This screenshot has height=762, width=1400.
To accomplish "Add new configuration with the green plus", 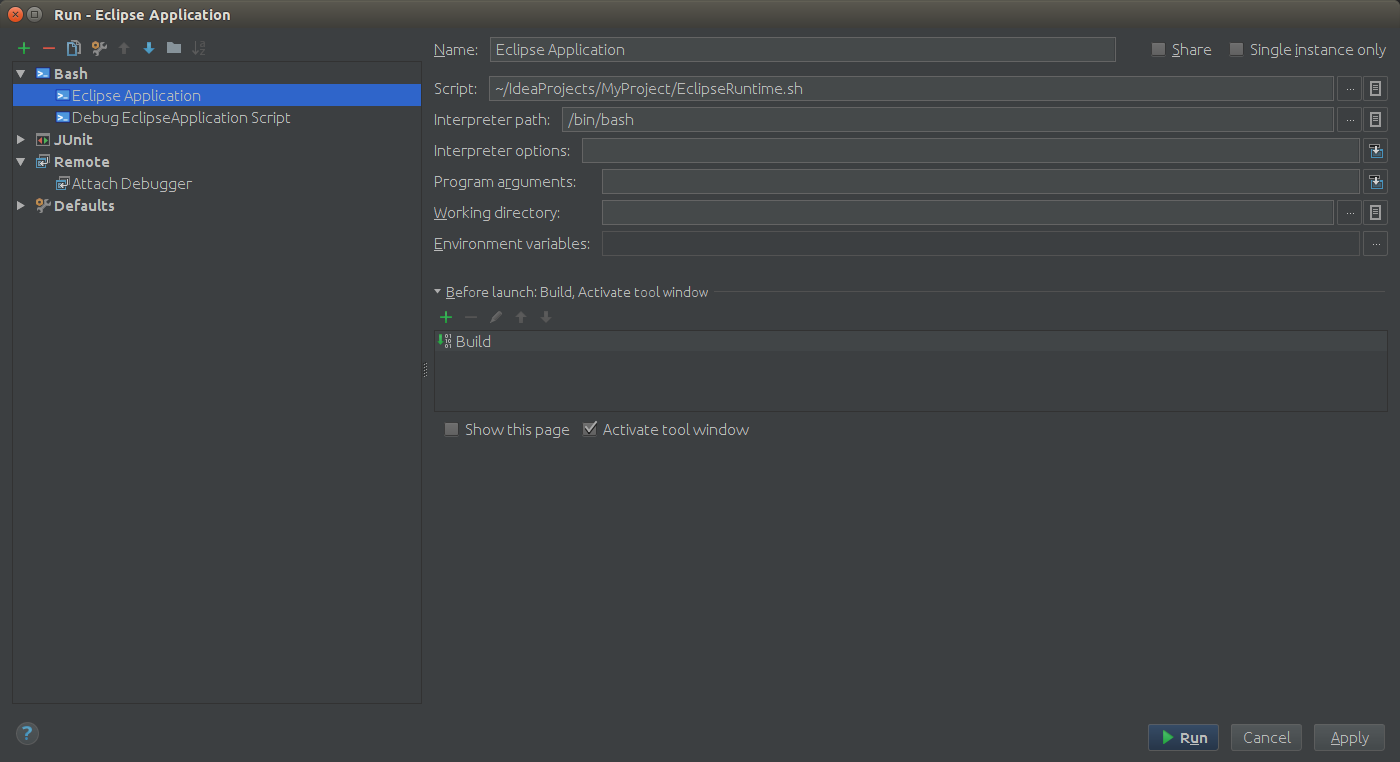I will 24,48.
